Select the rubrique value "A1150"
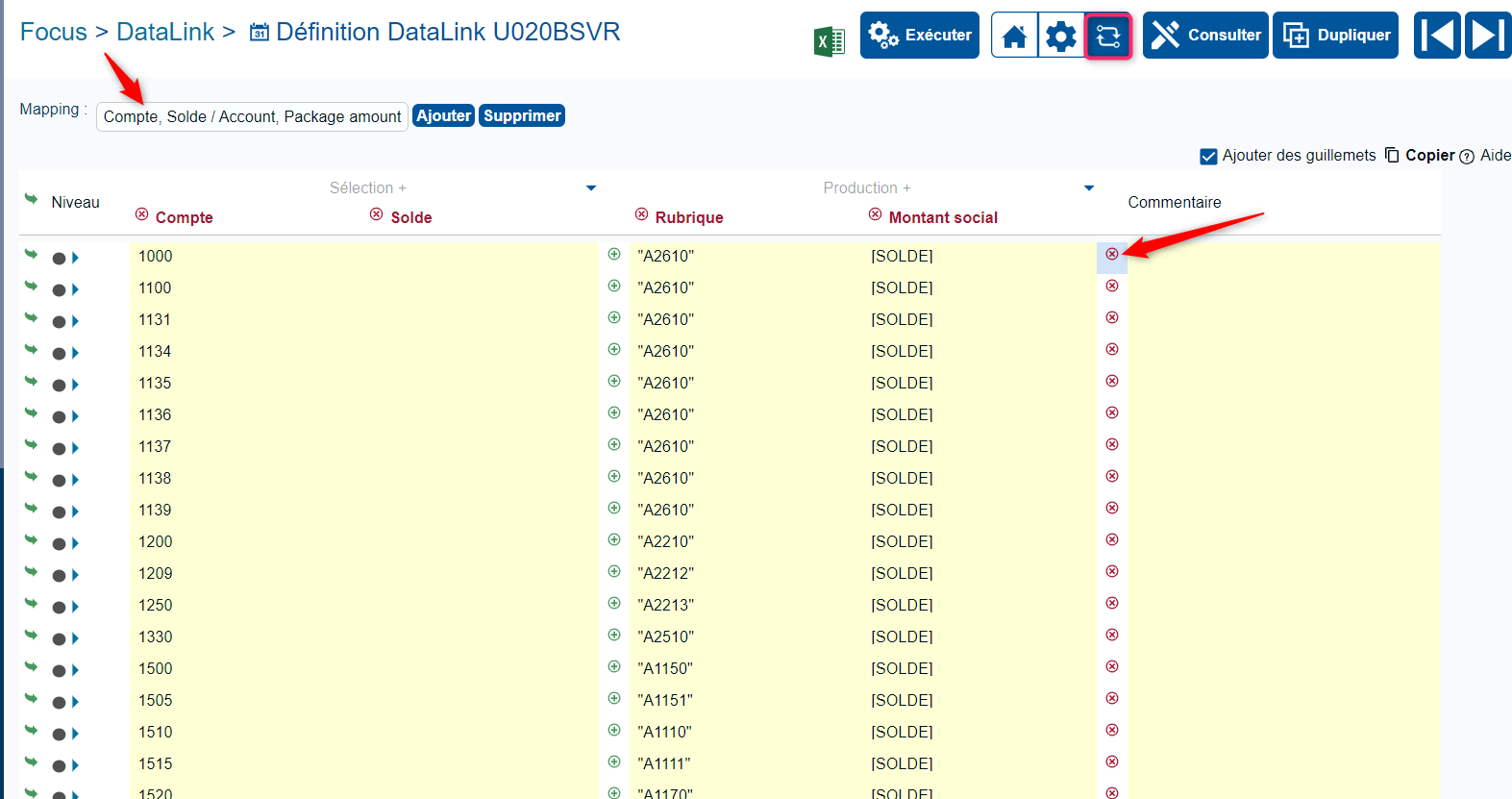Viewport: 1512px width, 799px height. (x=665, y=668)
